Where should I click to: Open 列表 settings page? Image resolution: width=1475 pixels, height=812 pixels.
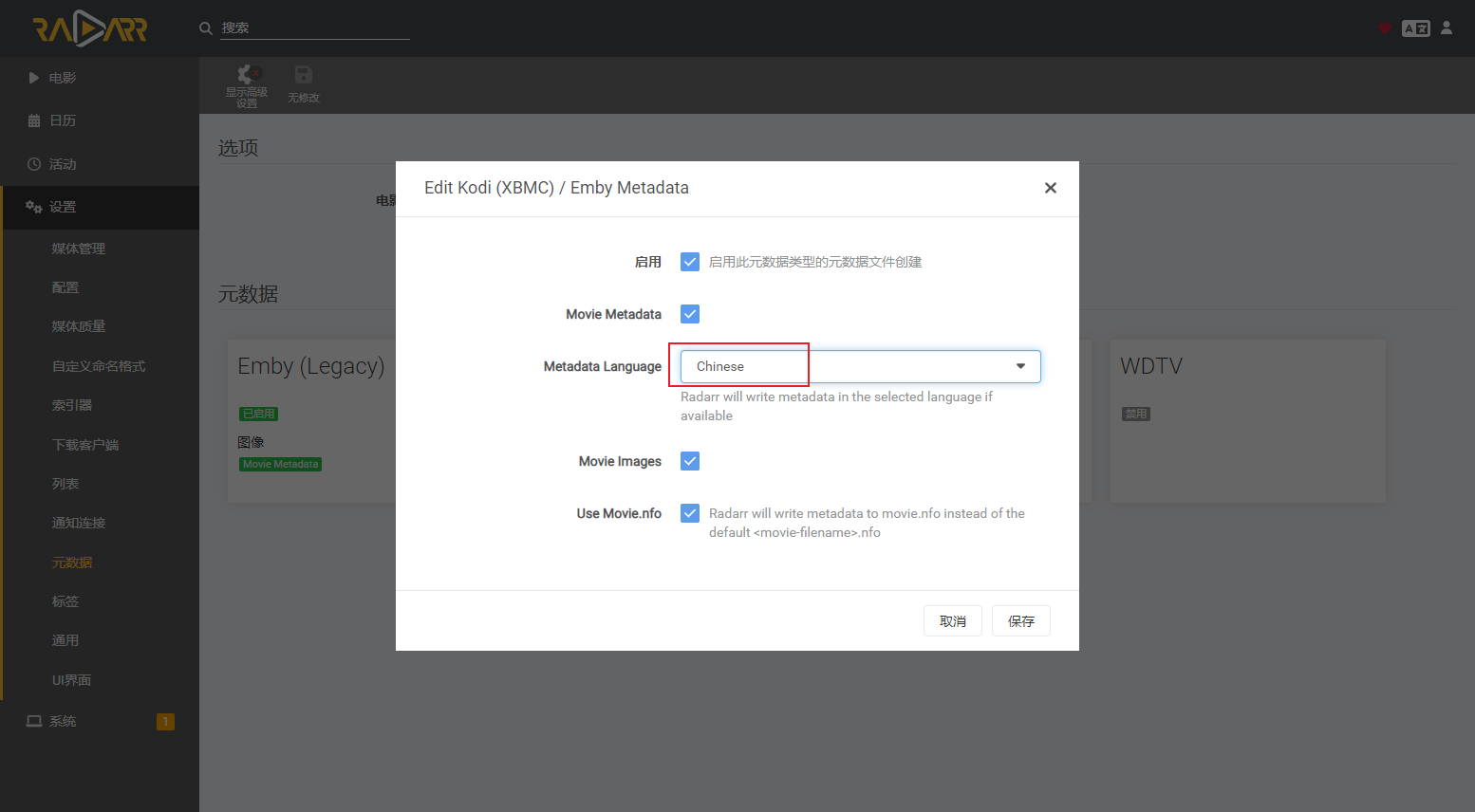[65, 484]
